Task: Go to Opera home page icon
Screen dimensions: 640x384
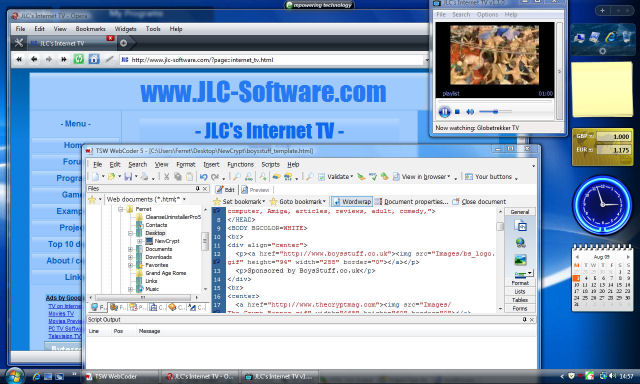Action: [93, 59]
